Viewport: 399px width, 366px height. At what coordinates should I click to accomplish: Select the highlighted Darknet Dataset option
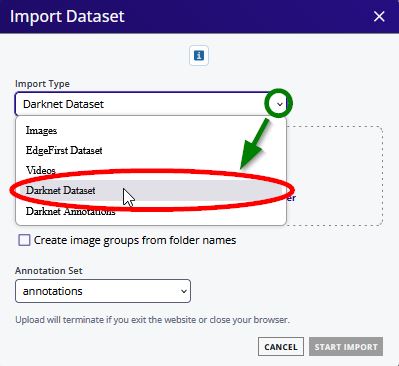151,190
